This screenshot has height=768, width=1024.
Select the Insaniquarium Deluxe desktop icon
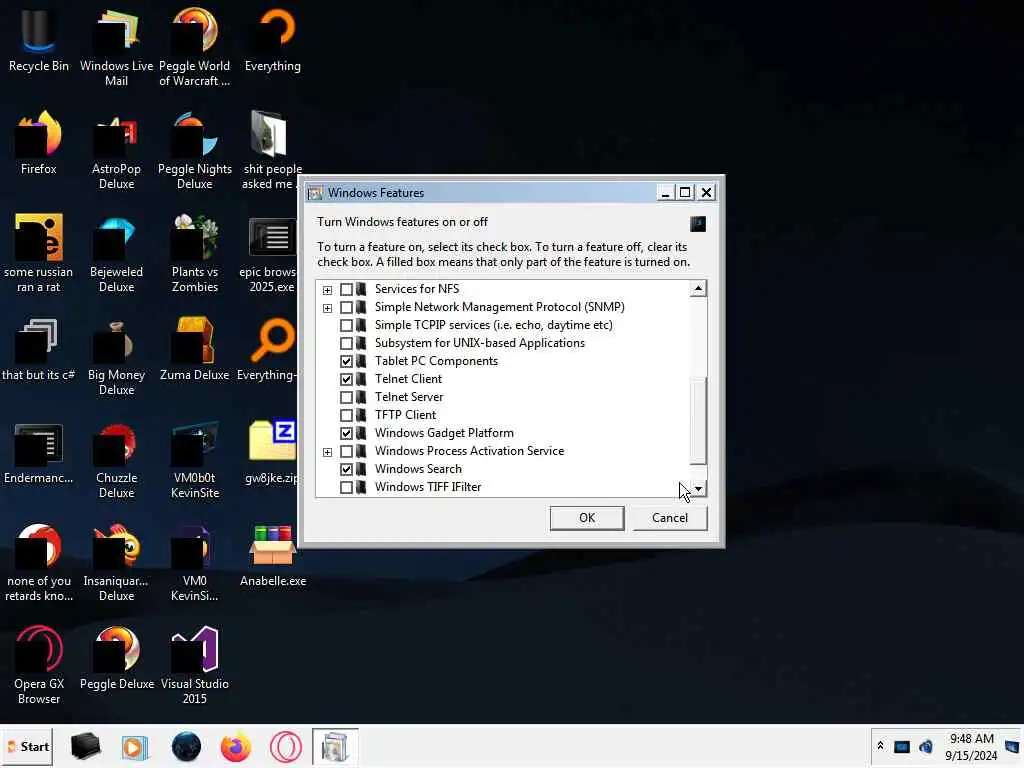click(116, 563)
